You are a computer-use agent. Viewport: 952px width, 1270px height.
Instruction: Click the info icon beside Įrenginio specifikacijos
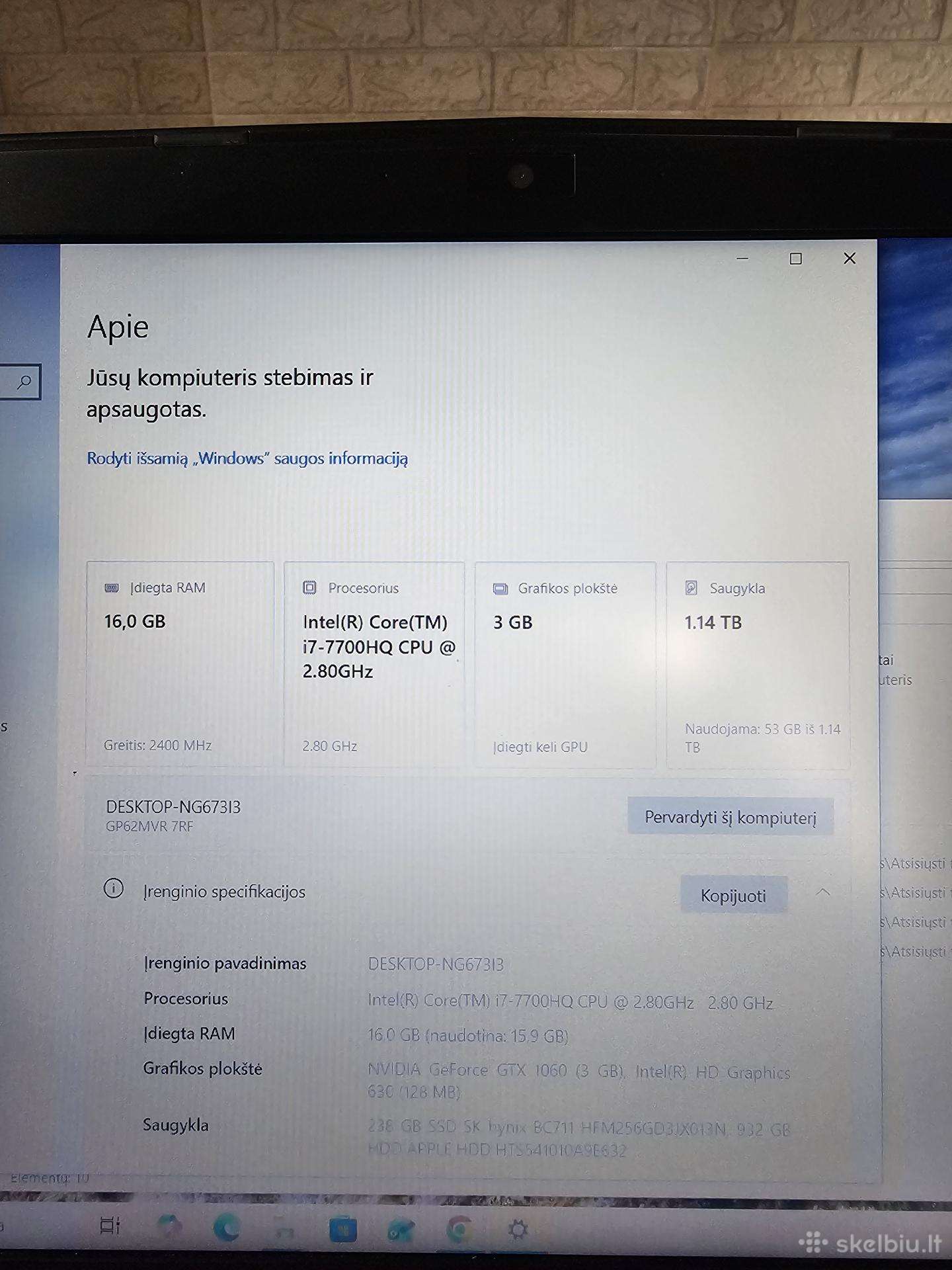[x=114, y=888]
